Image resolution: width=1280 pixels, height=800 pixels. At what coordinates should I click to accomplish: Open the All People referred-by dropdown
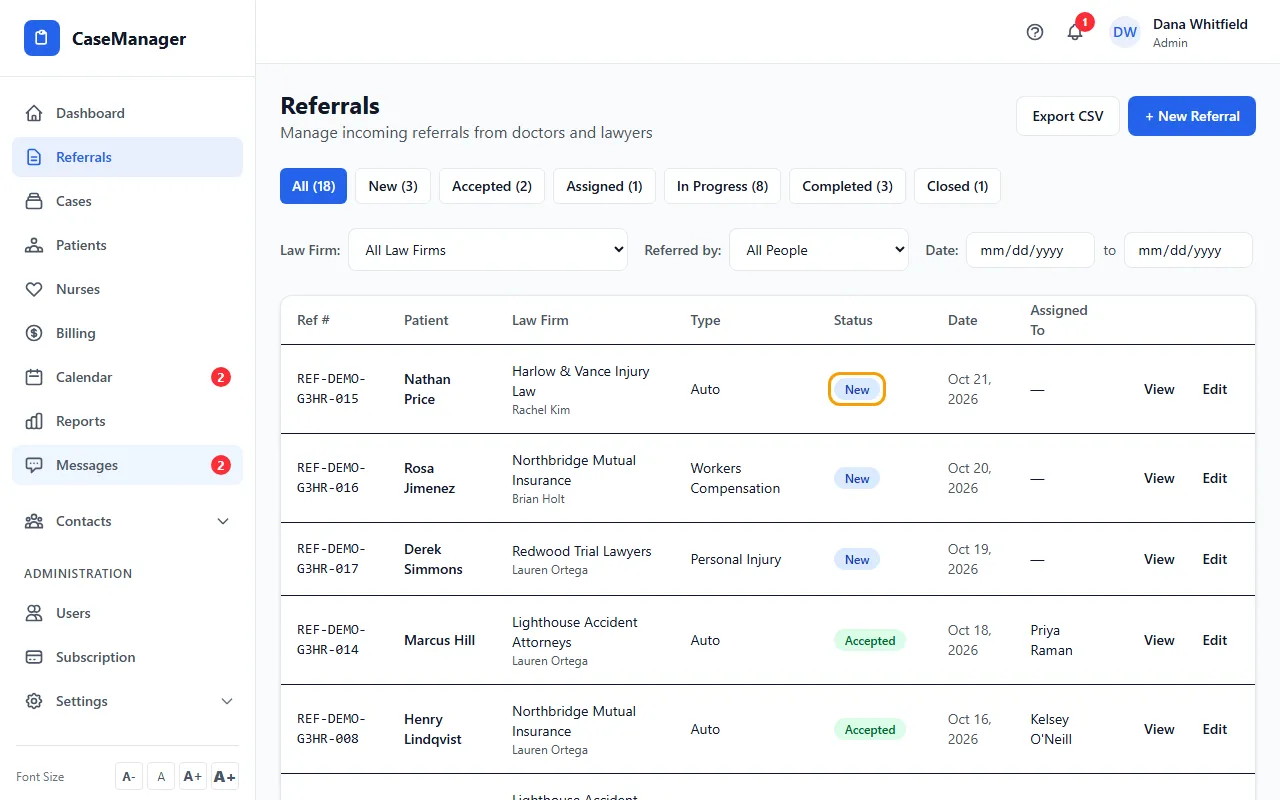pyautogui.click(x=819, y=250)
